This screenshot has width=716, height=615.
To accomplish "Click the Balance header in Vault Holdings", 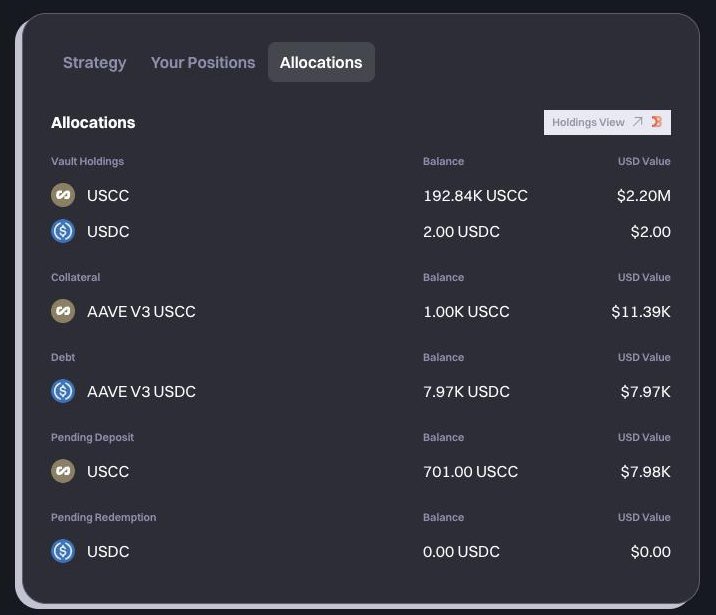I will (443, 161).
